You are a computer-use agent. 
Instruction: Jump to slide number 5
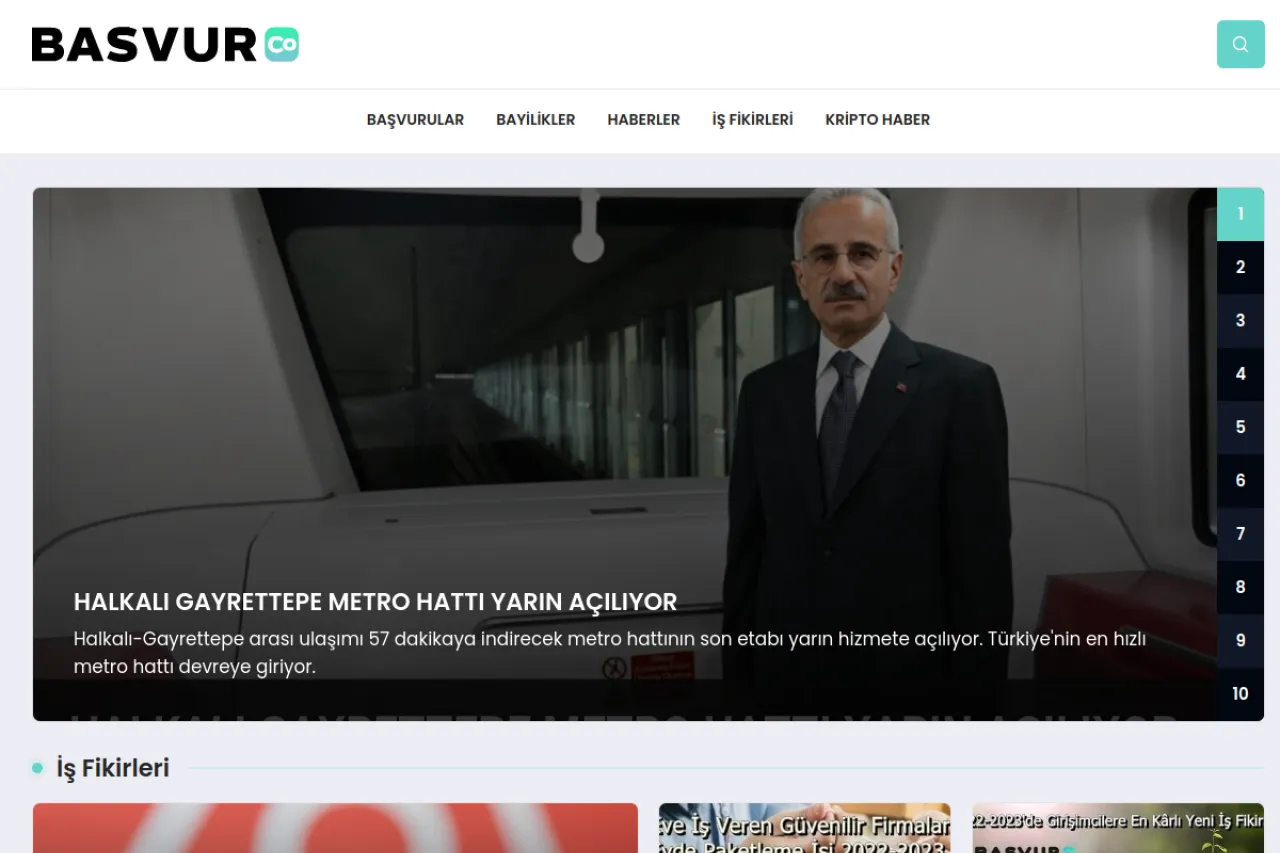[x=1240, y=427]
